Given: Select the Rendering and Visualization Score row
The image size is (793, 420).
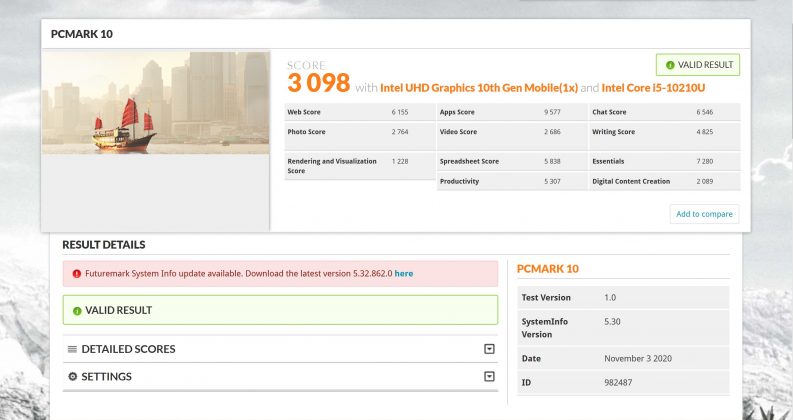Looking at the screenshot, I should [x=358, y=165].
